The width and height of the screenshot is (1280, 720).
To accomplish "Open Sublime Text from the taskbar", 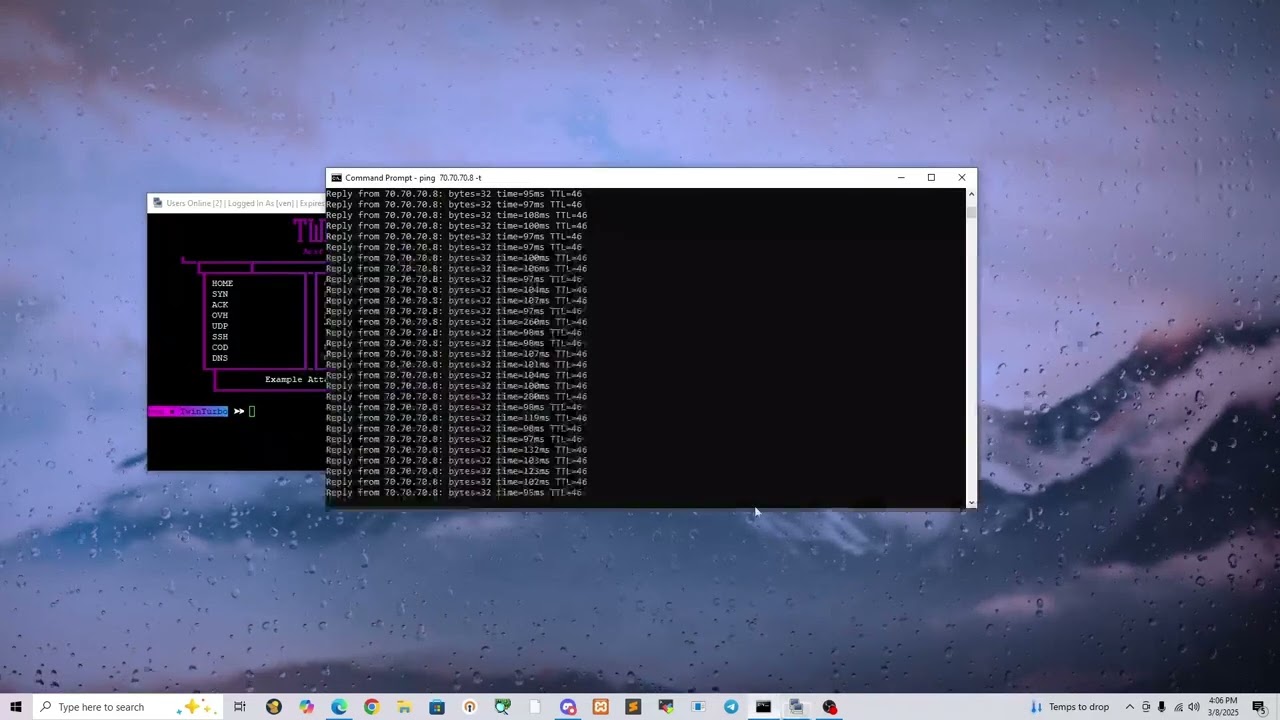I will pos(633,707).
